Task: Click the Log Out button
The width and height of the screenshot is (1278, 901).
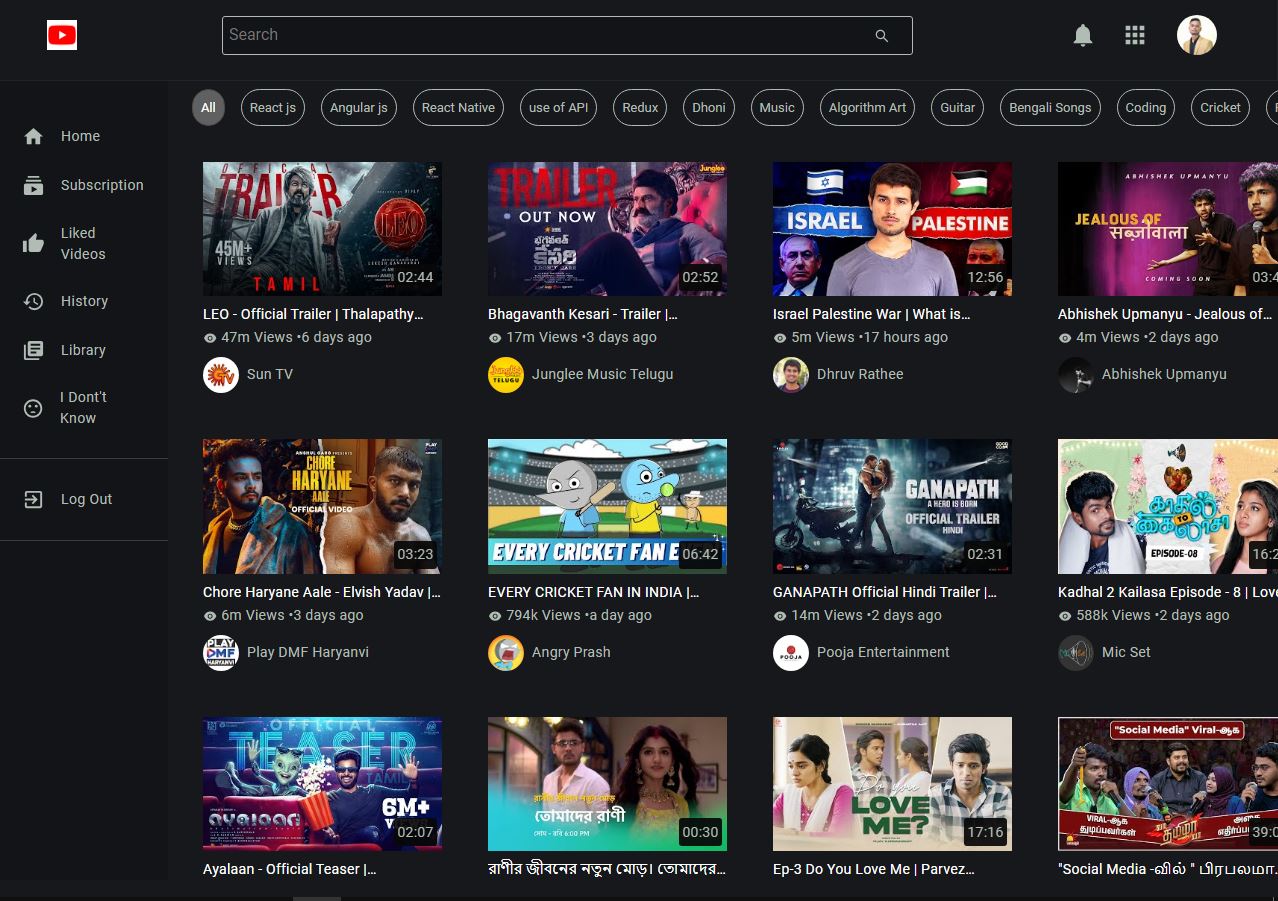Action: click(86, 499)
